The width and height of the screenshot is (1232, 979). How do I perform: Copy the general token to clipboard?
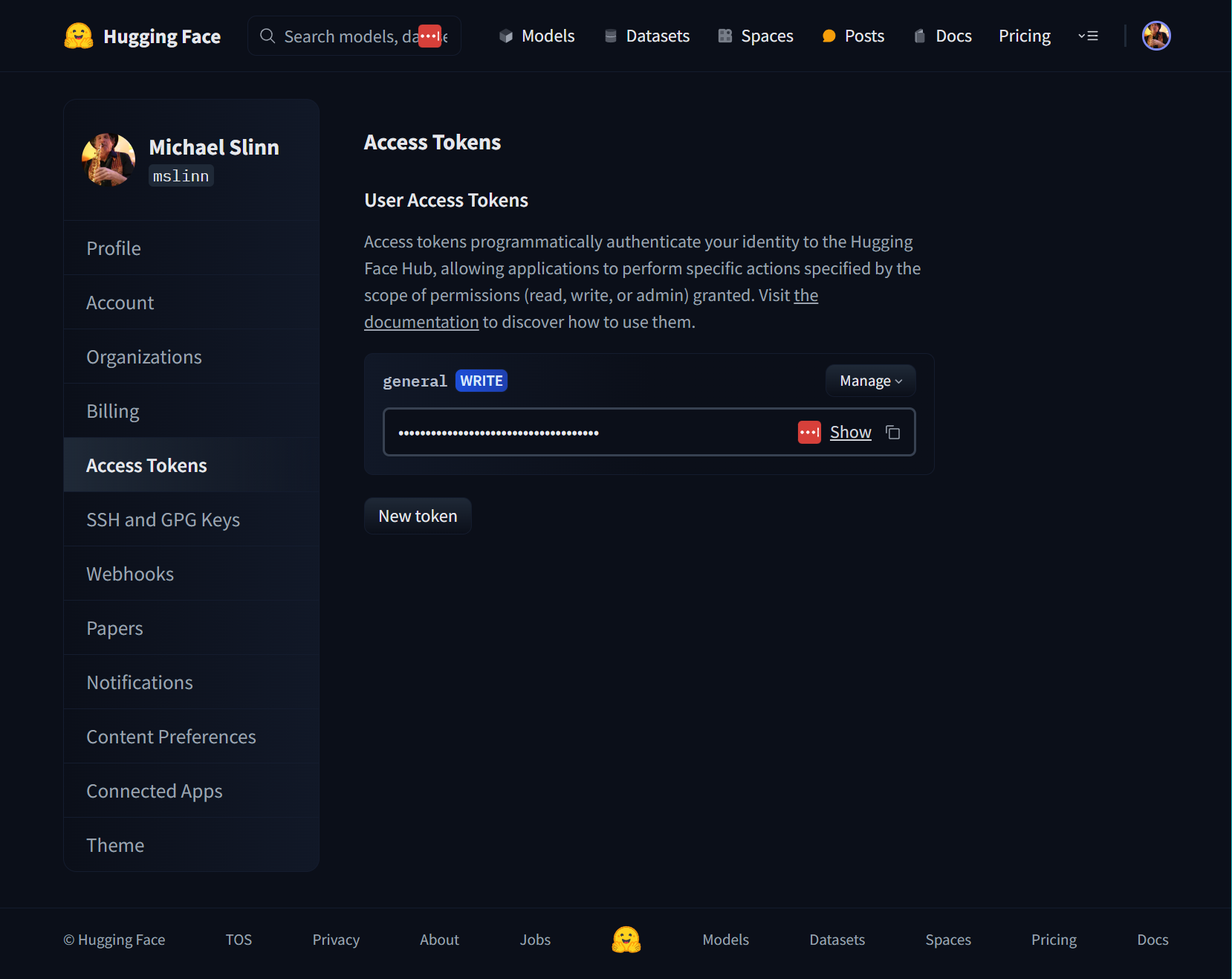coord(893,433)
